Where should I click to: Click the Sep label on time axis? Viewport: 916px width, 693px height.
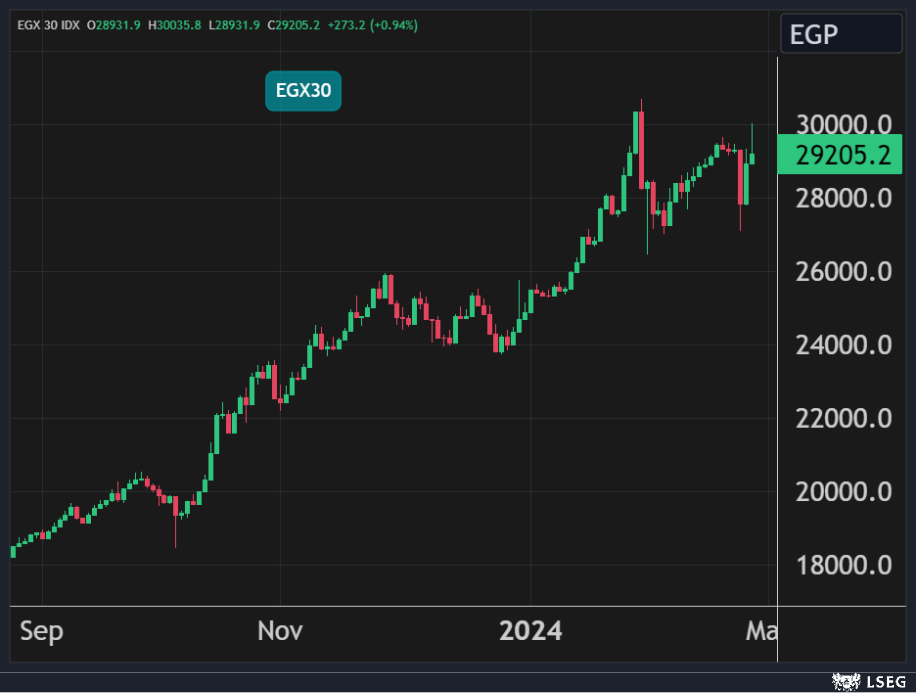pos(42,631)
